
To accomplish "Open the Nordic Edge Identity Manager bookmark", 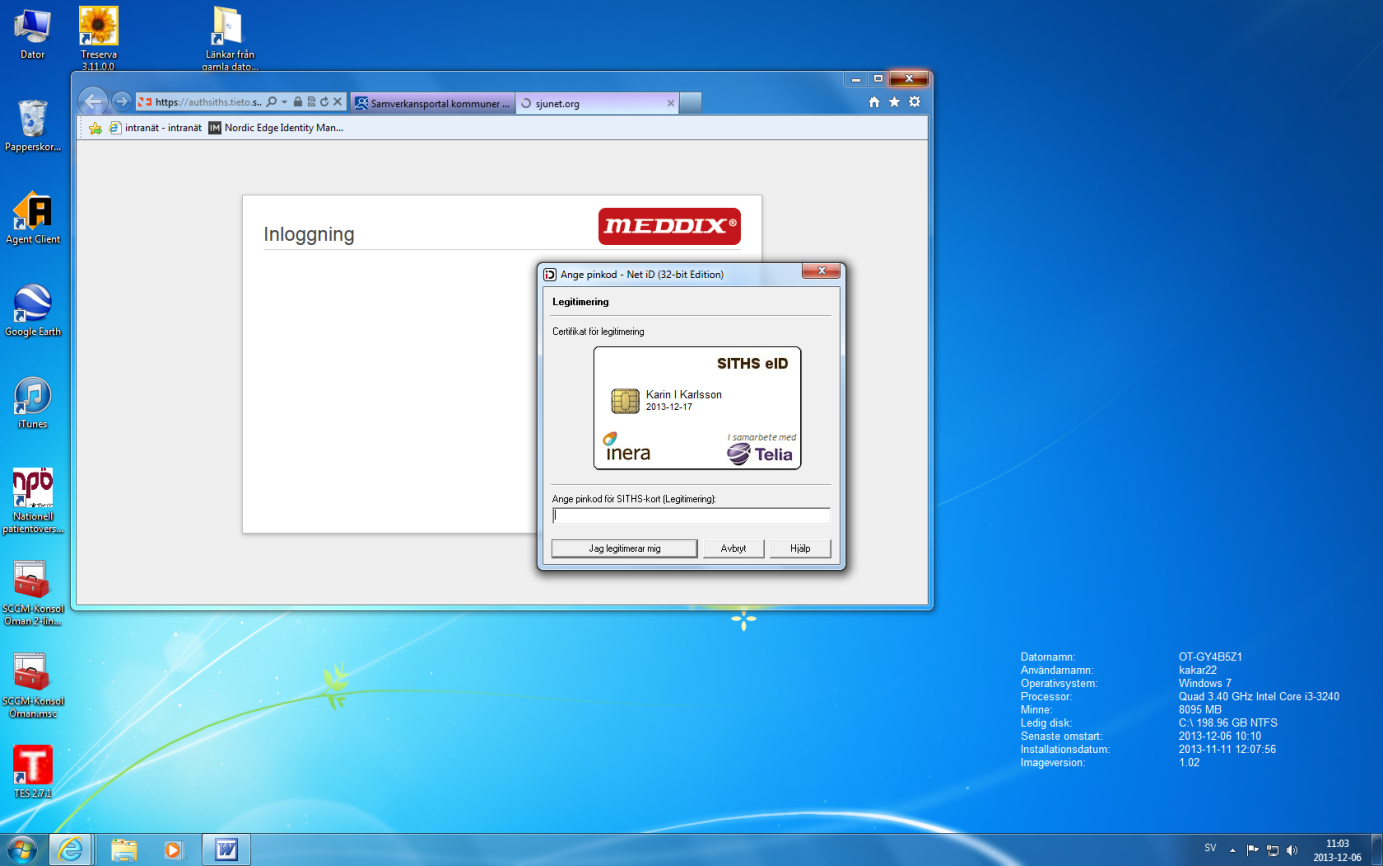I will [275, 128].
